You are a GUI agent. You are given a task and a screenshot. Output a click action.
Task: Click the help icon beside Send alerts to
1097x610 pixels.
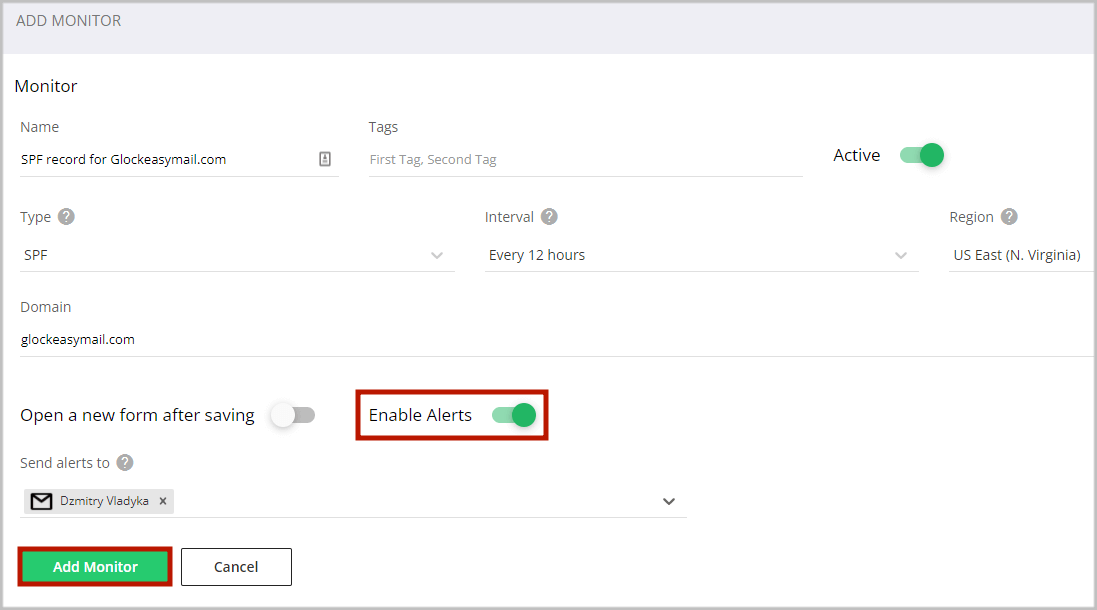tap(125, 462)
